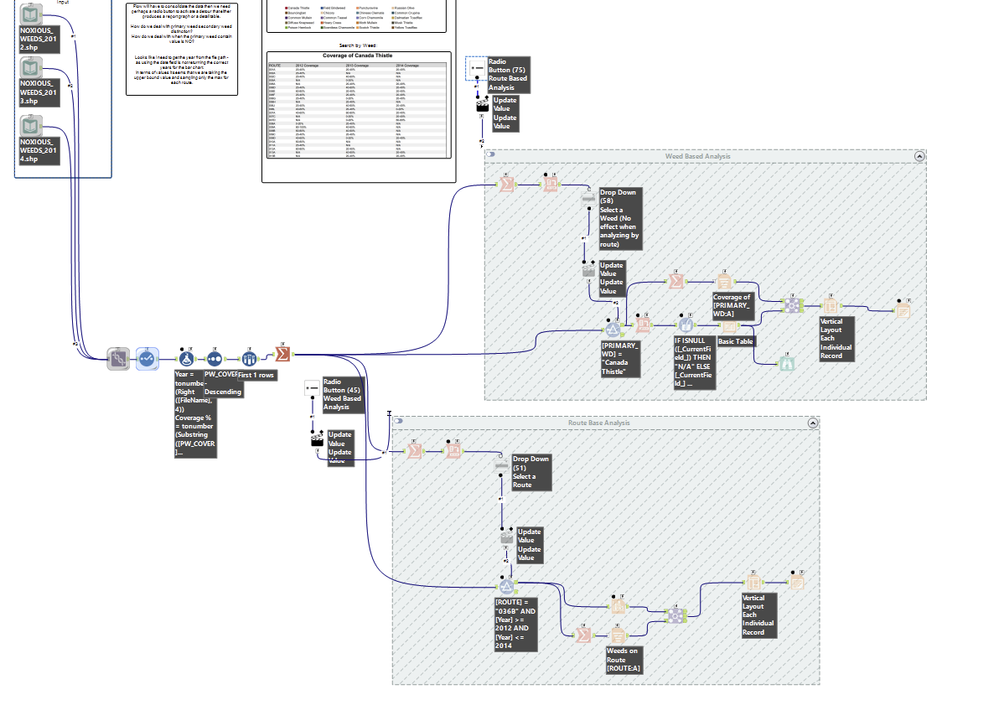Image resolution: width=999 pixels, height=701 pixels.
Task: Click Render output tool in Weed Based Analysis
Action: [x=903, y=311]
